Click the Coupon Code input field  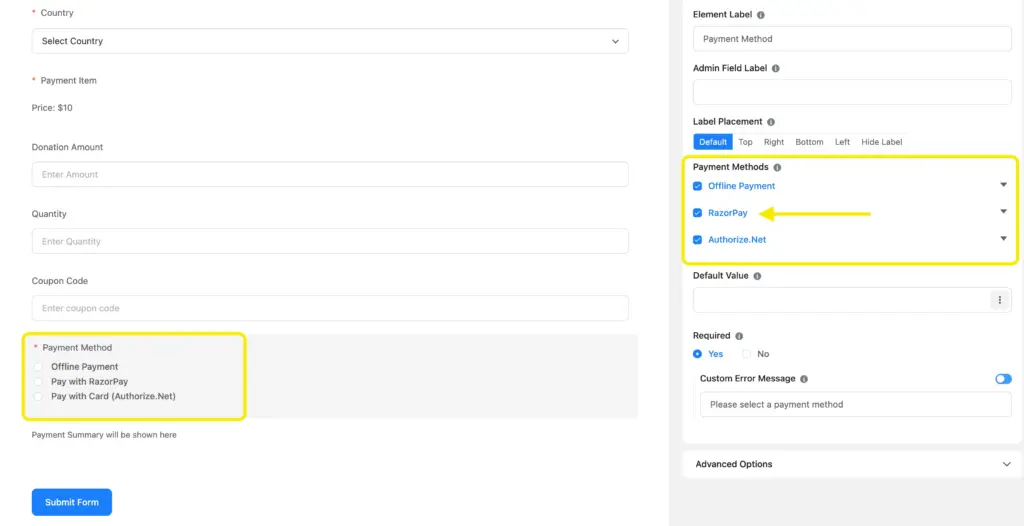point(330,308)
